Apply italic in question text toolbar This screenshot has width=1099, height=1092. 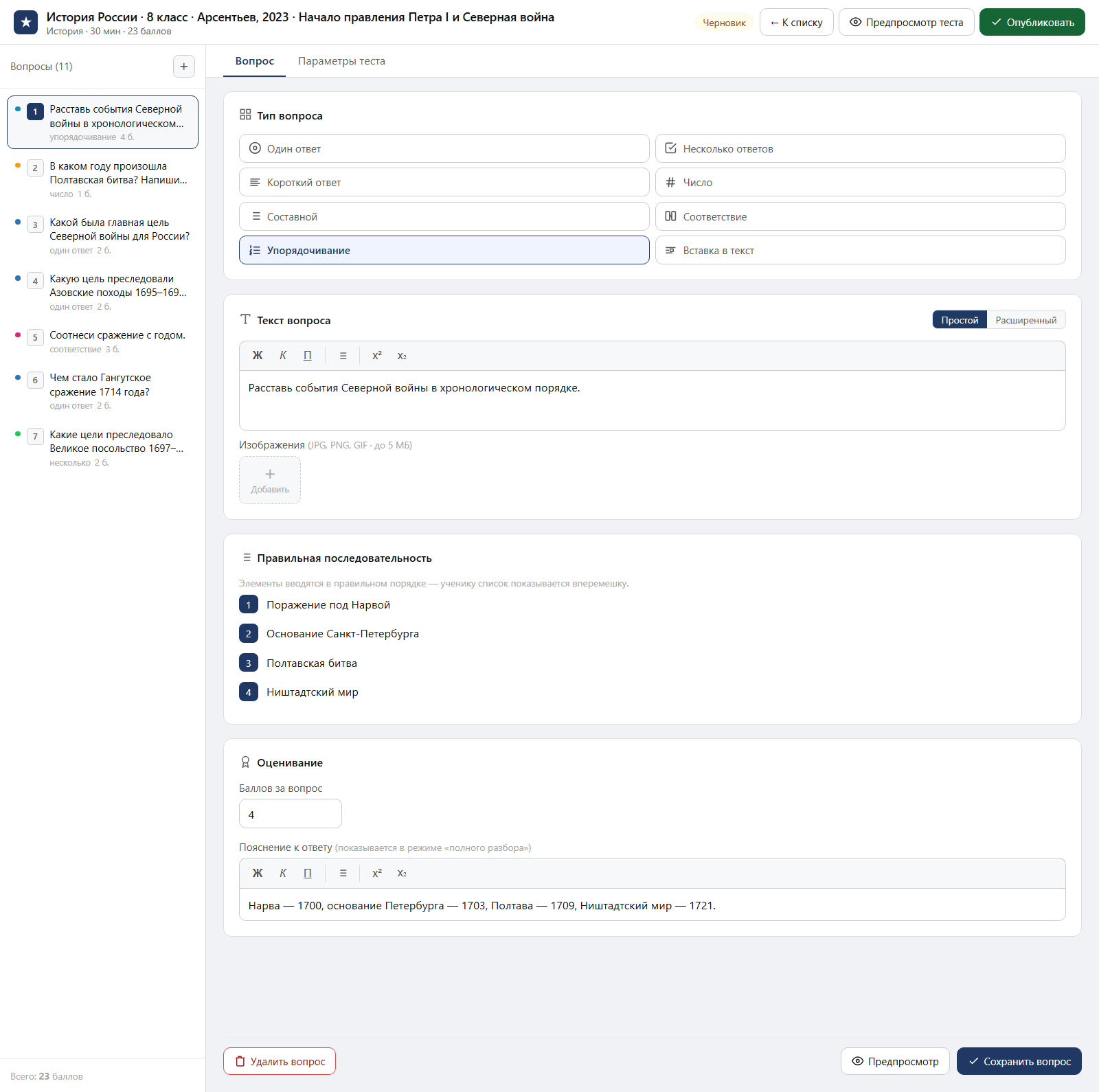tap(282, 356)
